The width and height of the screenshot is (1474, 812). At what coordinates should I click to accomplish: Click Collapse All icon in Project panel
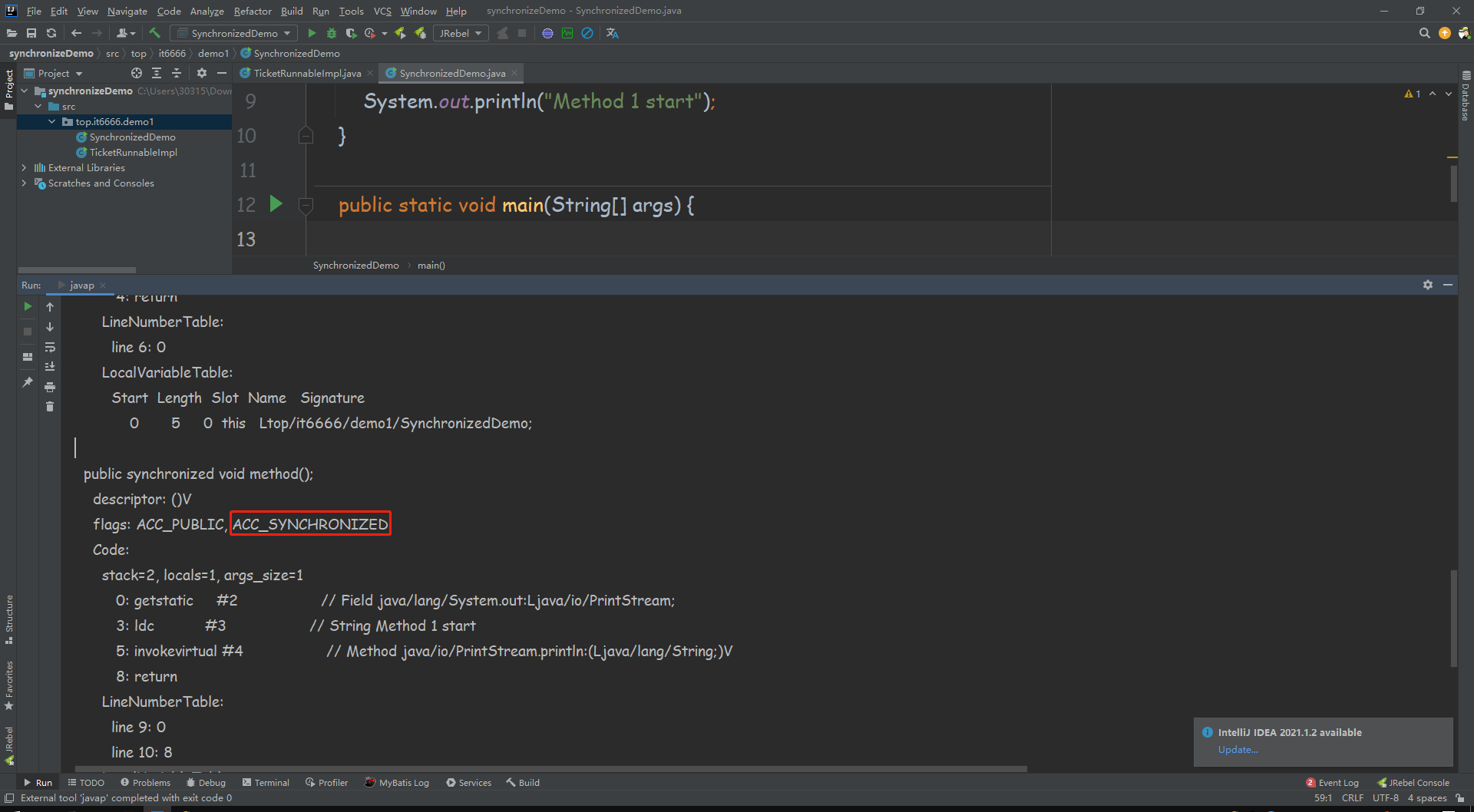coord(177,73)
